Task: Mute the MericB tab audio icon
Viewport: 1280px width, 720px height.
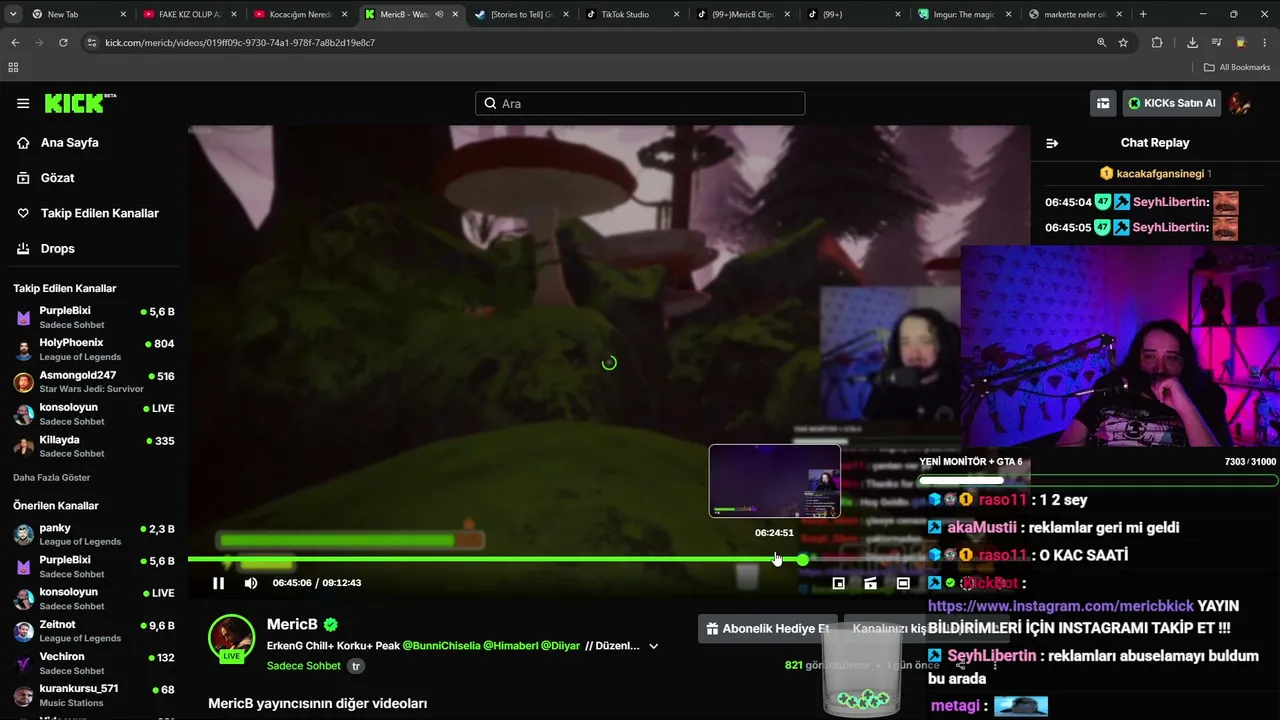Action: click(x=439, y=14)
